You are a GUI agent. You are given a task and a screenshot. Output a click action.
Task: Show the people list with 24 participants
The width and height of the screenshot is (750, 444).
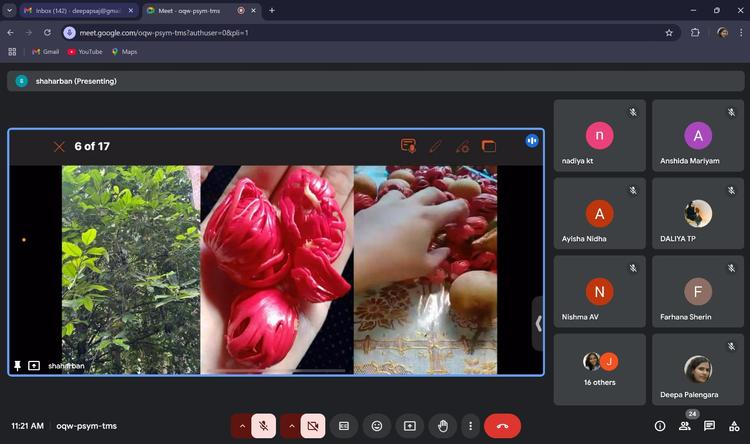(685, 426)
